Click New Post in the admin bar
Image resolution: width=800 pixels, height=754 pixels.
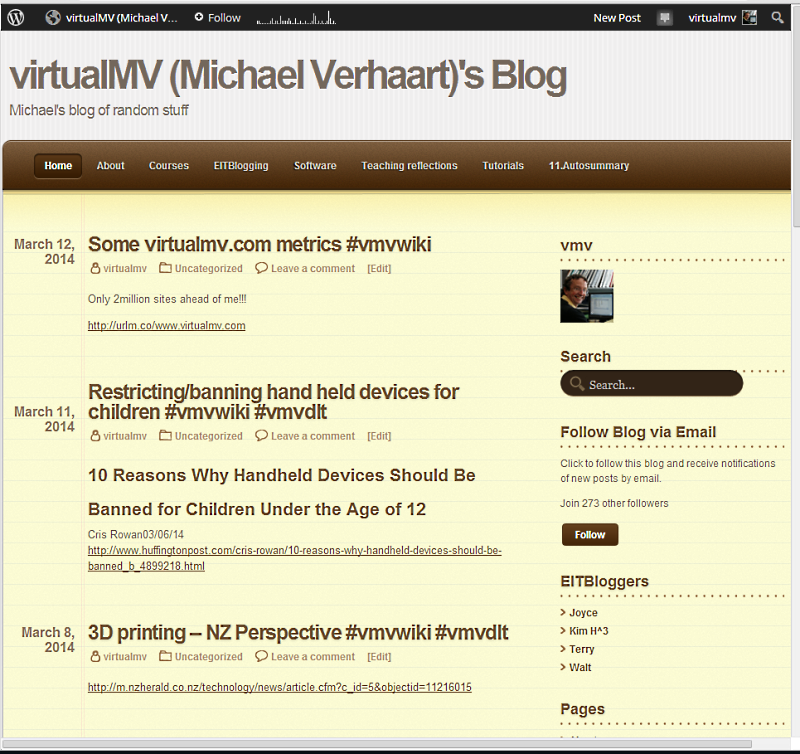coord(617,18)
